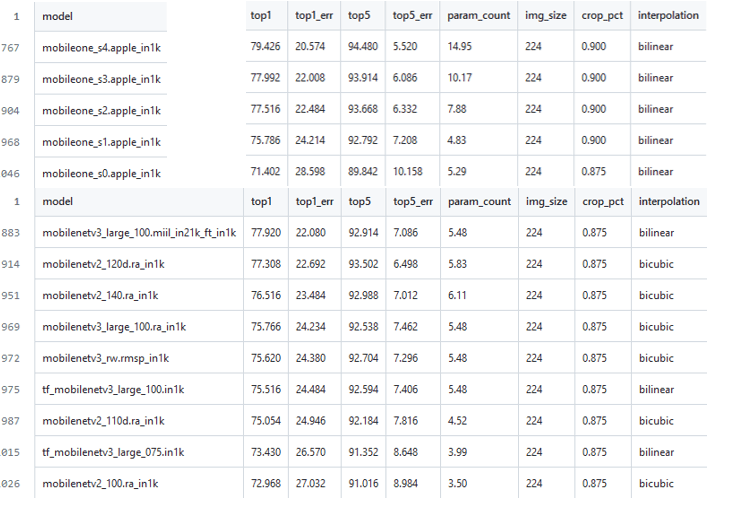Image resolution: width=740 pixels, height=530 pixels.
Task: Select the mobileone_s4.apple_in1k model cell
Action: (101, 48)
